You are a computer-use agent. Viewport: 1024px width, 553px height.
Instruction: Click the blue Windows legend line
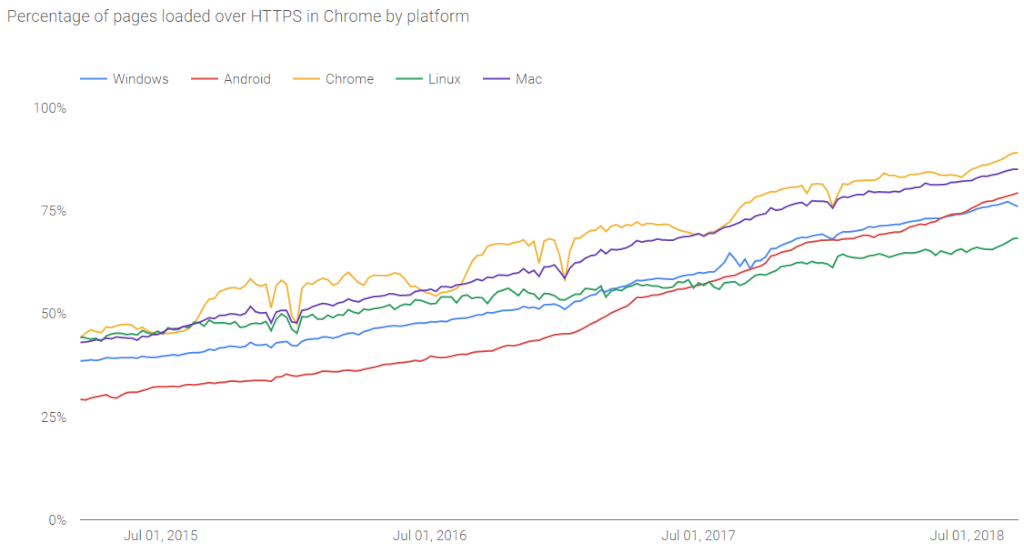point(93,79)
